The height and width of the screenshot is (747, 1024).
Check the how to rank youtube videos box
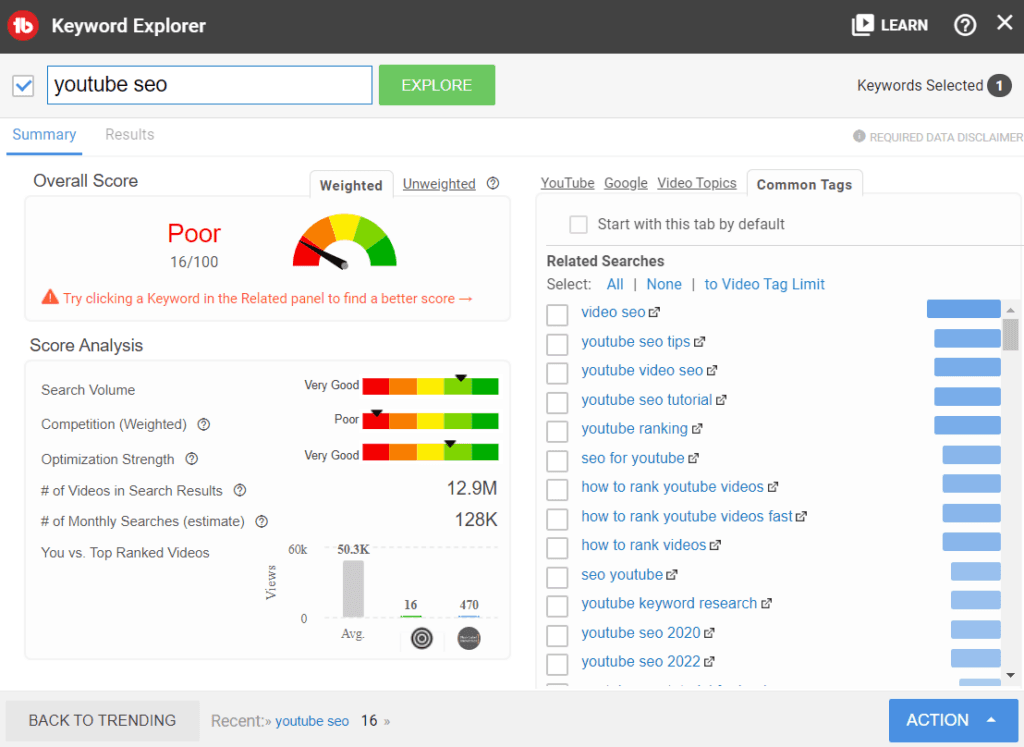click(557, 489)
